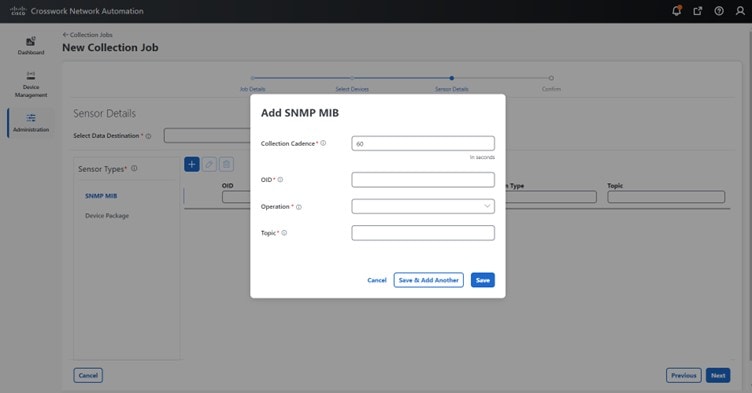752x393 pixels.
Task: Open the help question mark icon
Action: point(719,11)
